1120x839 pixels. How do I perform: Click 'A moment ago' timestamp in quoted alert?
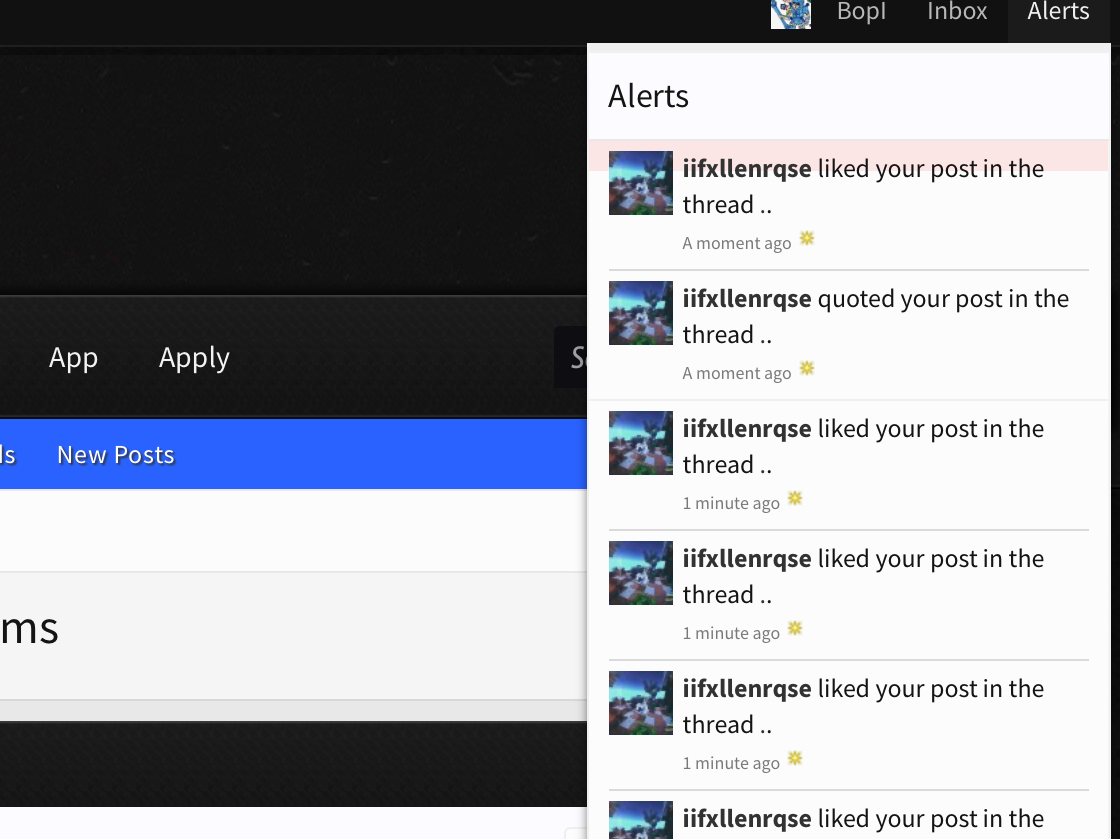point(736,373)
